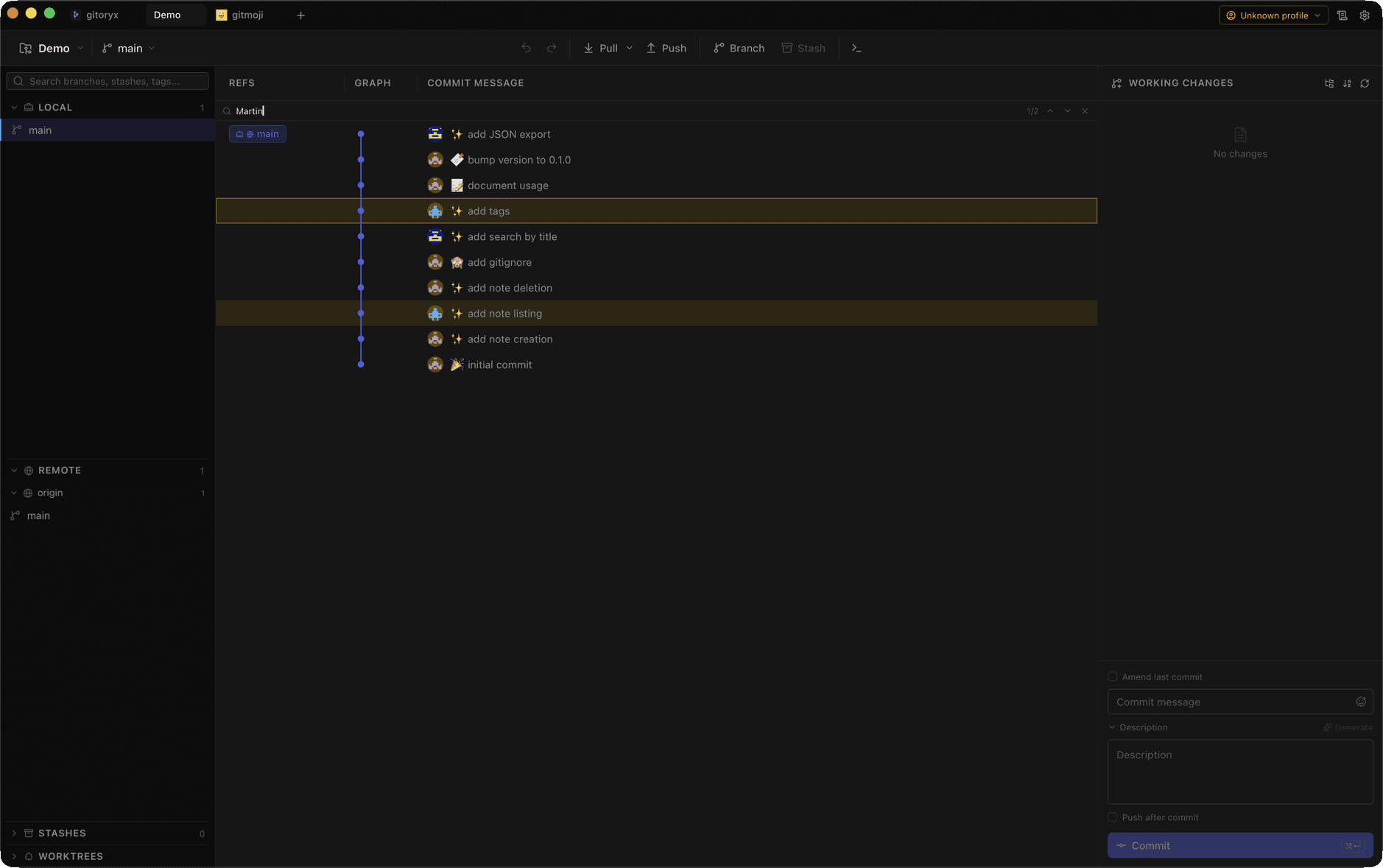Collapse the REMOTE section
Viewport: 1383px width, 868px height.
point(14,470)
